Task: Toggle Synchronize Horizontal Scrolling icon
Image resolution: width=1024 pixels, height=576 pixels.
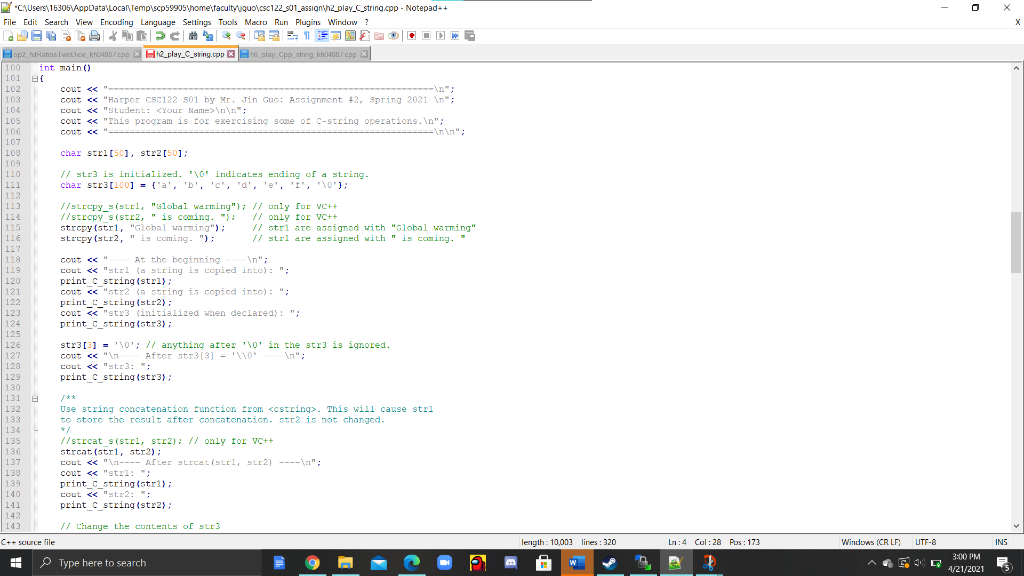Action: (x=274, y=36)
